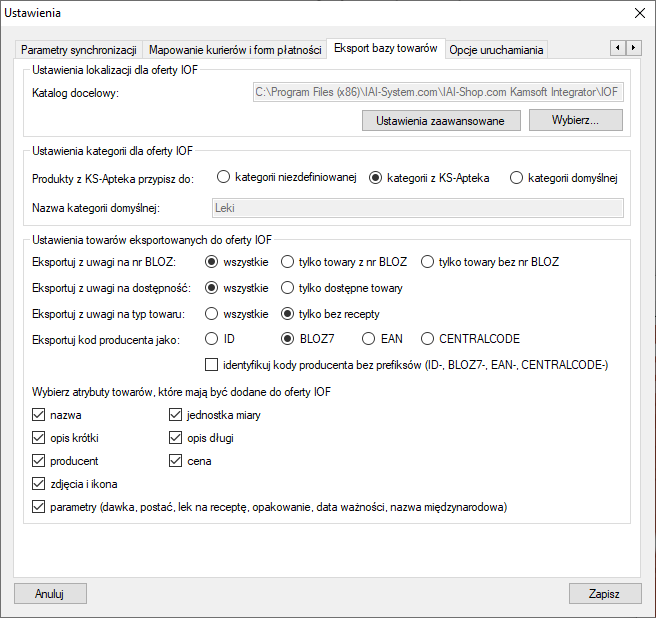
Task: Enable identyfikuj kody producenta bez prefiksów
Action: pyautogui.click(x=211, y=365)
